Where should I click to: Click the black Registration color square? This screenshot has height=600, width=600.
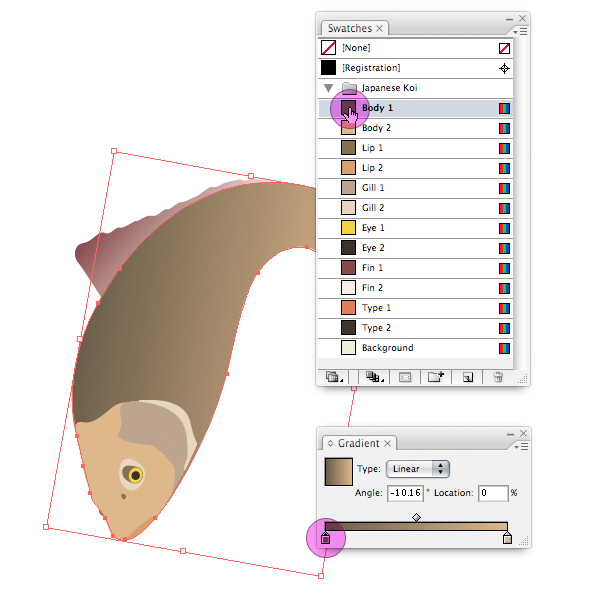(328, 68)
